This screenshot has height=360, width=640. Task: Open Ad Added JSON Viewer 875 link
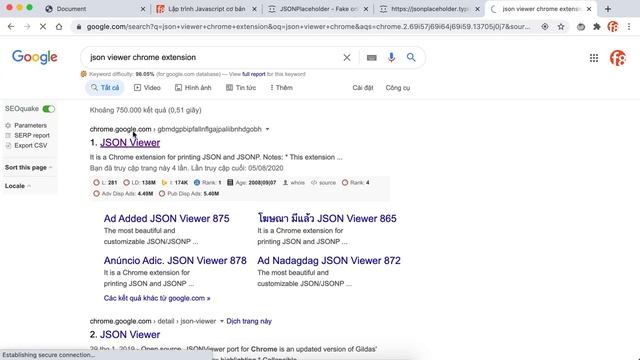[167, 218]
